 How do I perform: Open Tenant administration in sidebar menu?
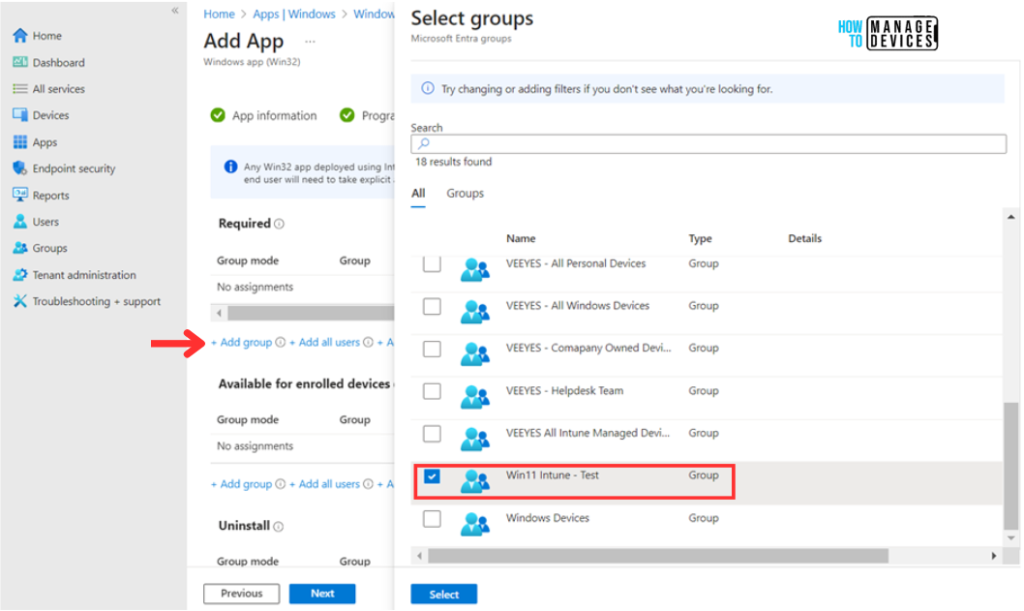point(84,275)
